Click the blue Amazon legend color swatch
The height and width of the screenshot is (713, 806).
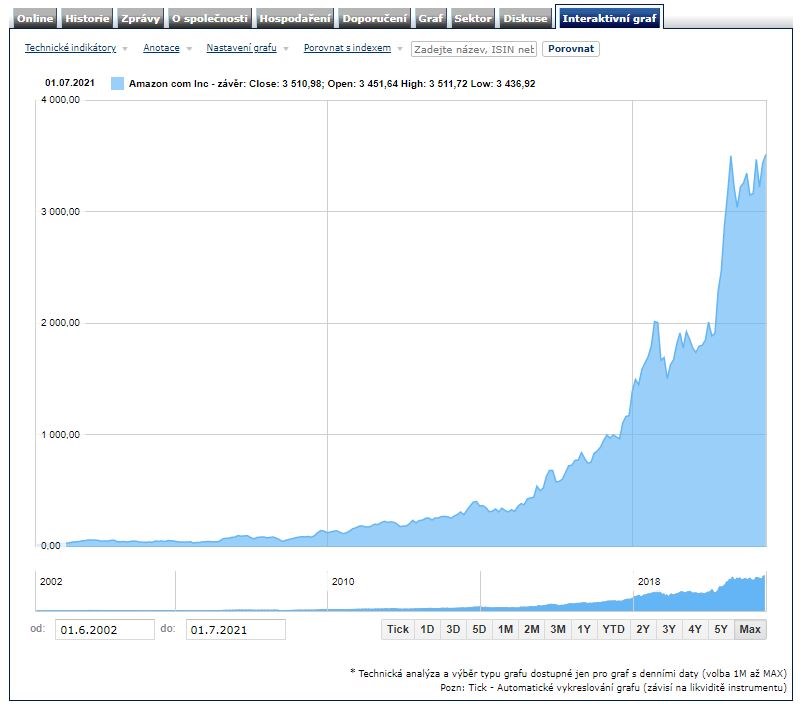coord(117,84)
